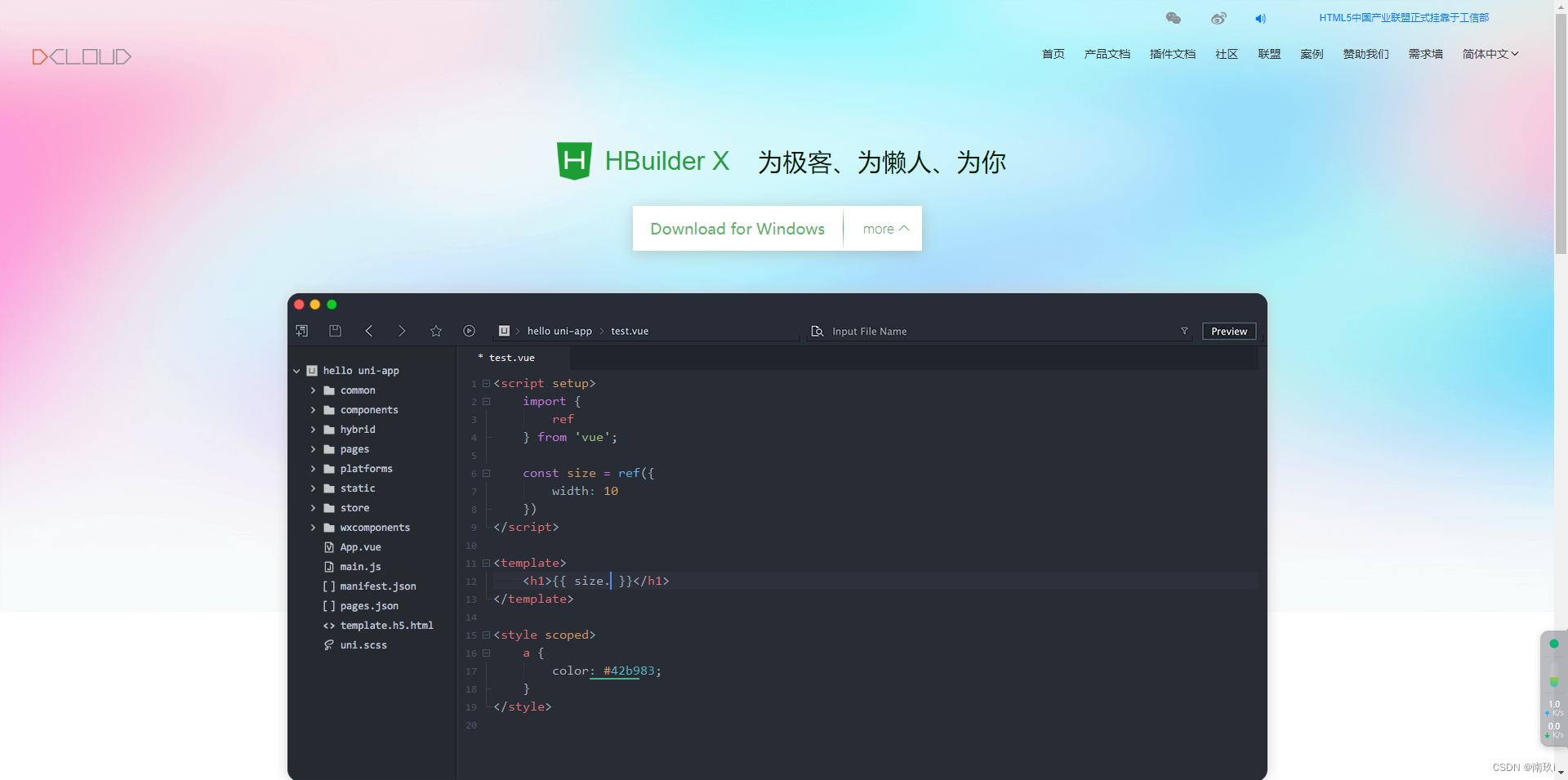1568x780 pixels.
Task: Click the main.js file icon
Action: point(329,567)
